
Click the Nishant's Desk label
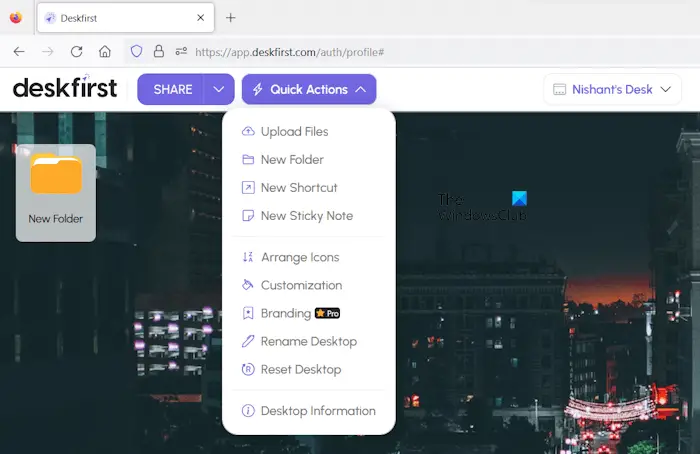click(612, 89)
